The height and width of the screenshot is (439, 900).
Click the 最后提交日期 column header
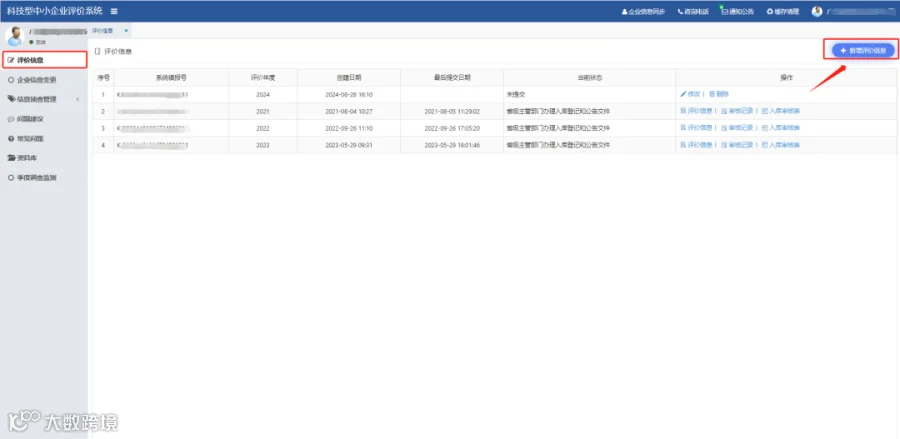click(452, 77)
